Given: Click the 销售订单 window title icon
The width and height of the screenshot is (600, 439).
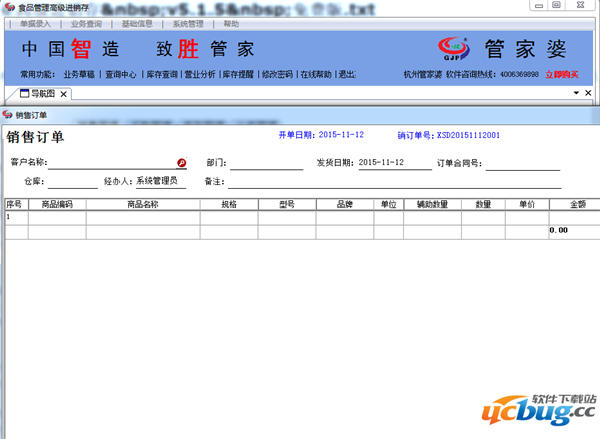Looking at the screenshot, I should coord(8,115).
